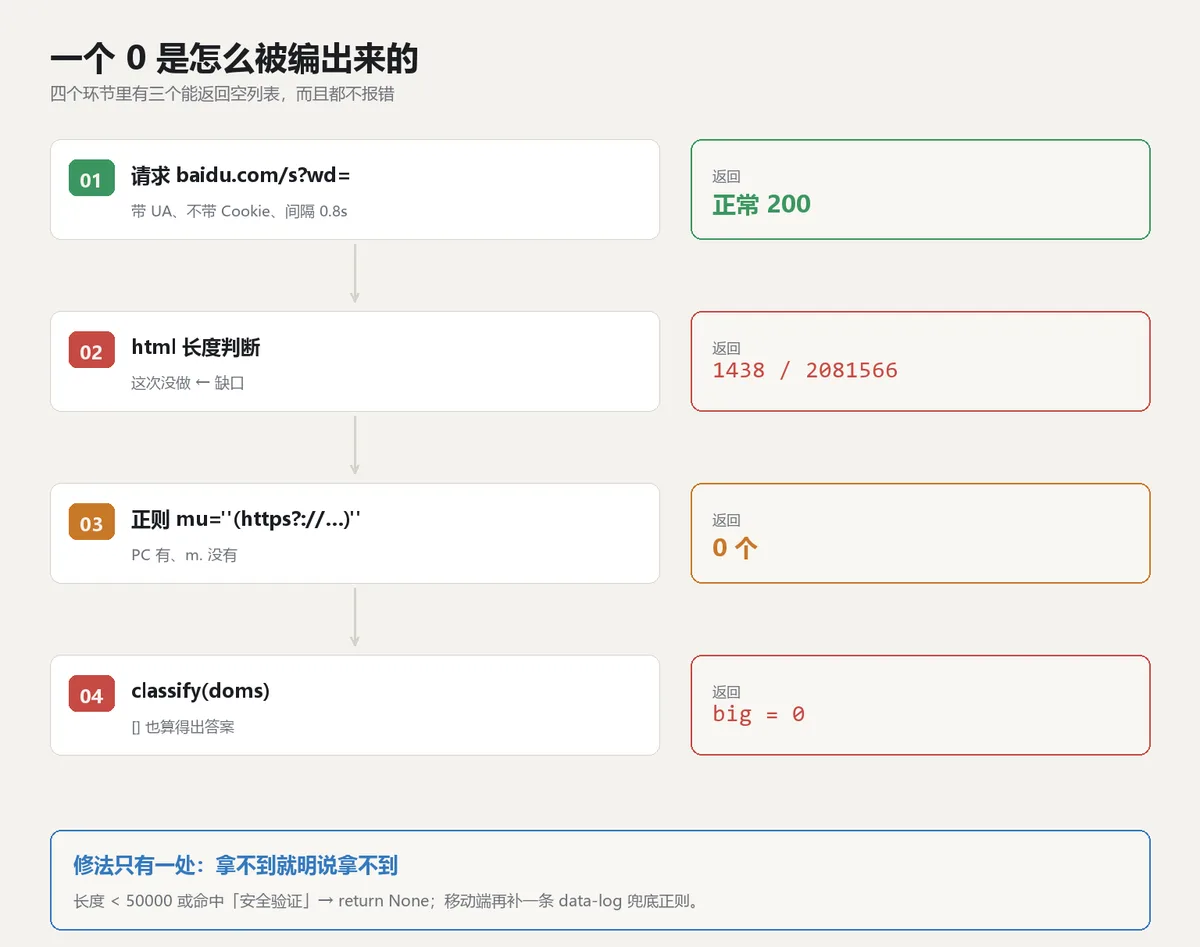Click the red 02 step badge
This screenshot has height=947, width=1200.
[91, 351]
